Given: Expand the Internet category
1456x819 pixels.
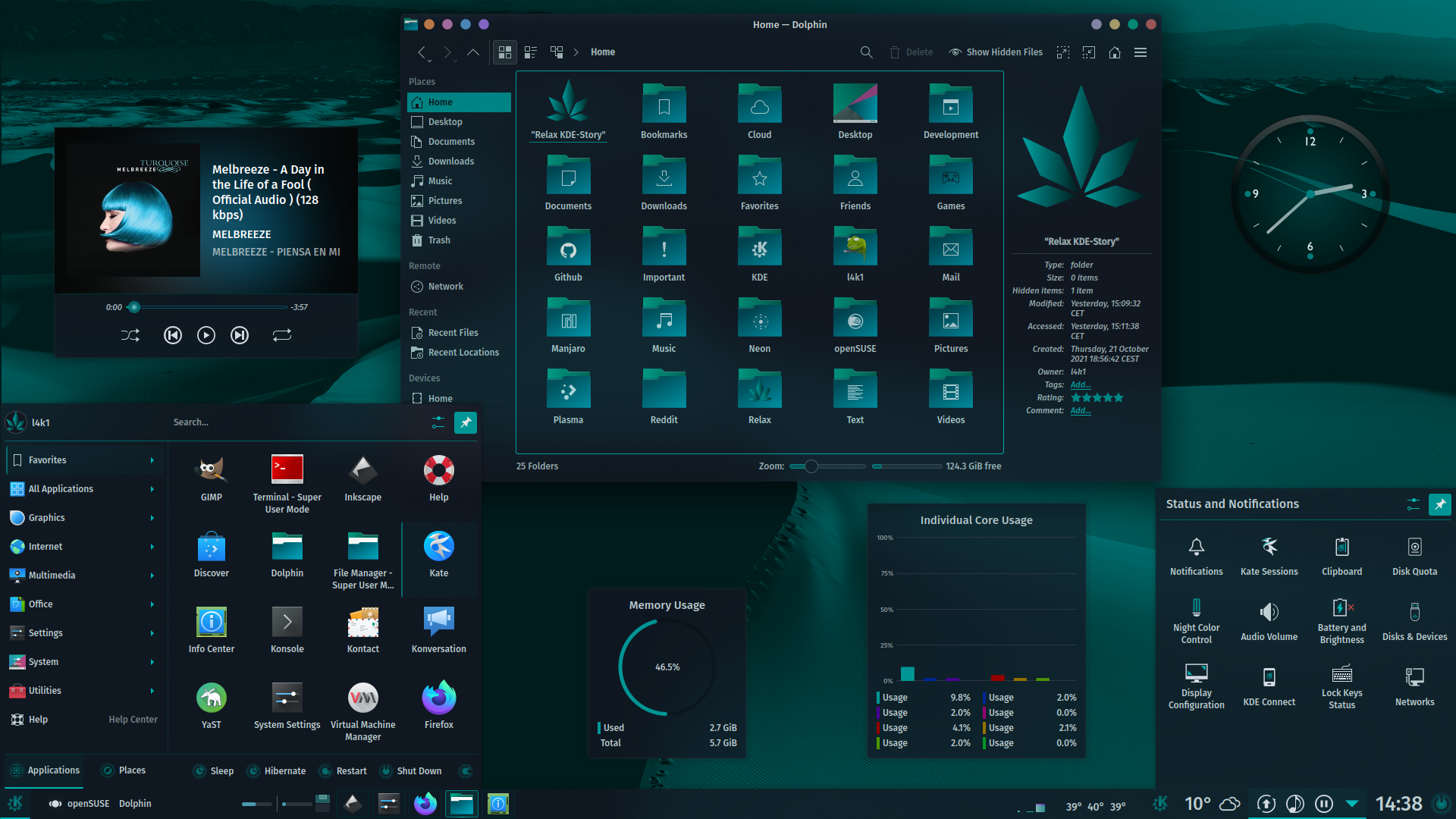Looking at the screenshot, I should 83,547.
